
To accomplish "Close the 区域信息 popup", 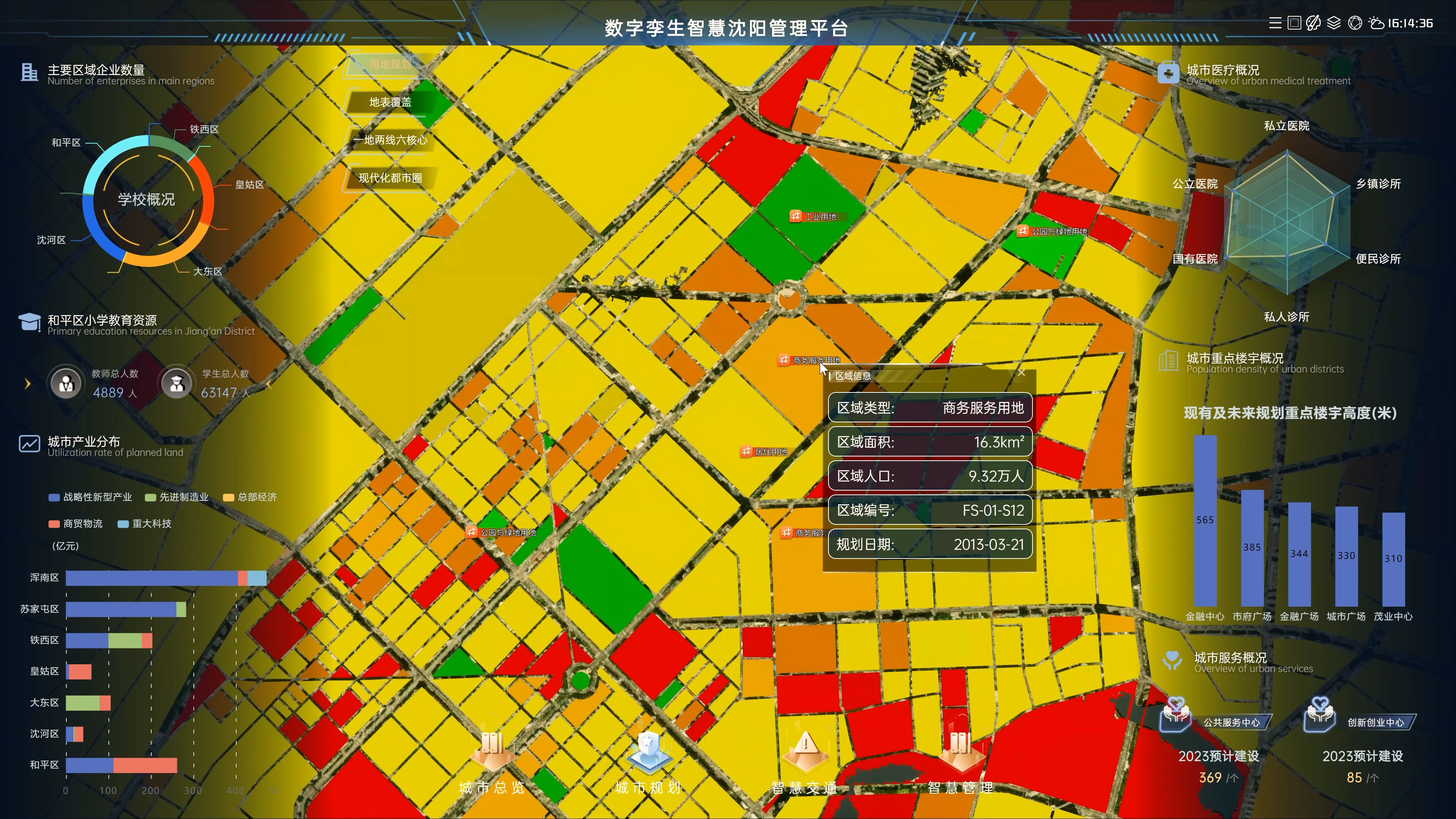I will click(x=1021, y=372).
